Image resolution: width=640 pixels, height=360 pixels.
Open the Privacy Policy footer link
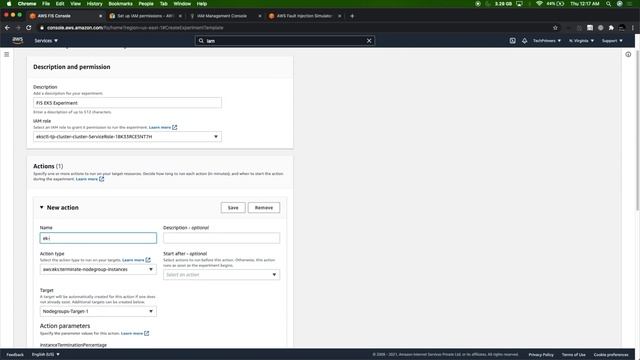click(541, 354)
